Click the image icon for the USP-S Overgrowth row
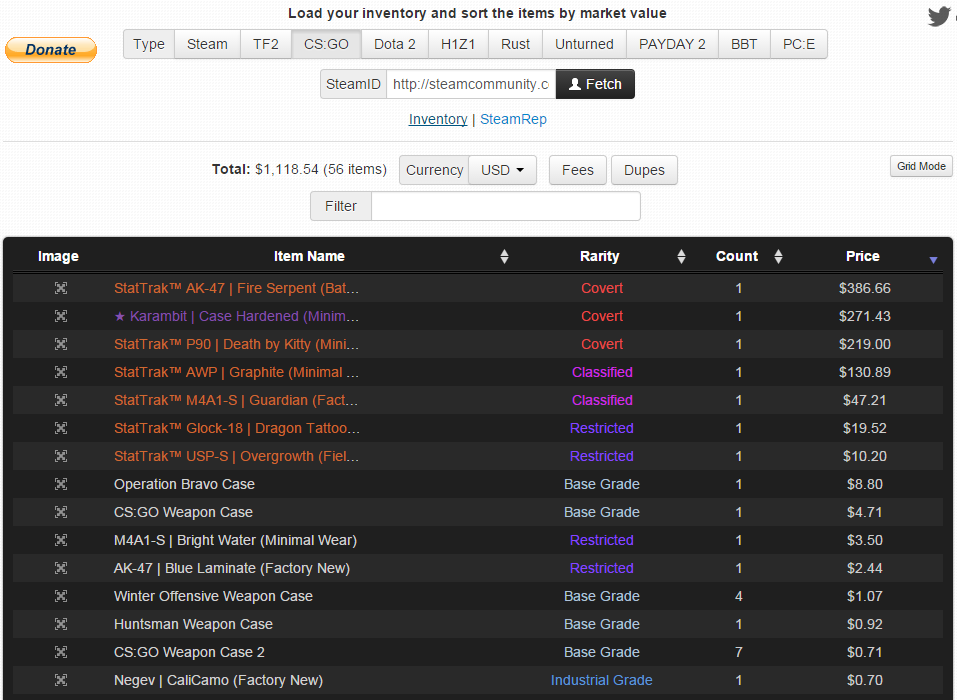This screenshot has height=700, width=957. [x=61, y=456]
